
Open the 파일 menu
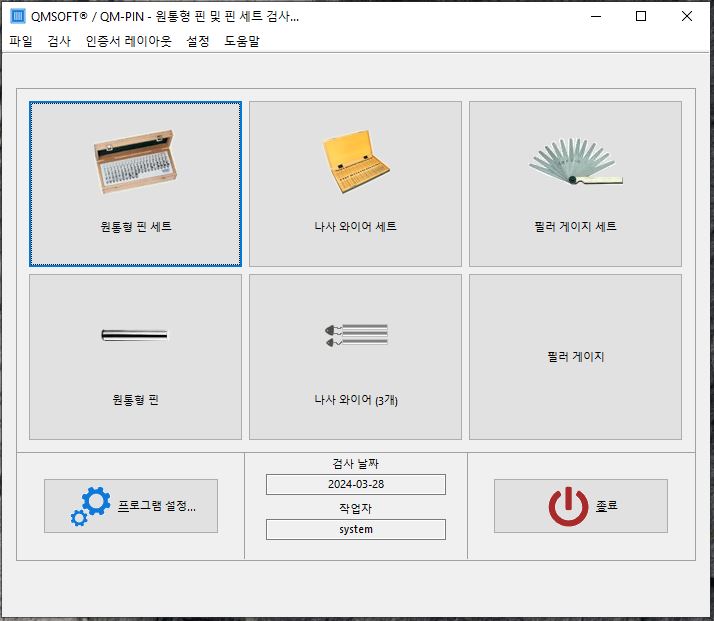(x=21, y=41)
